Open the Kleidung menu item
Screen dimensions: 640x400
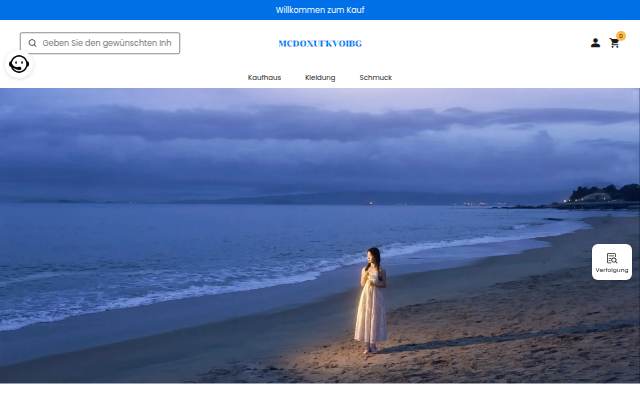(x=320, y=78)
